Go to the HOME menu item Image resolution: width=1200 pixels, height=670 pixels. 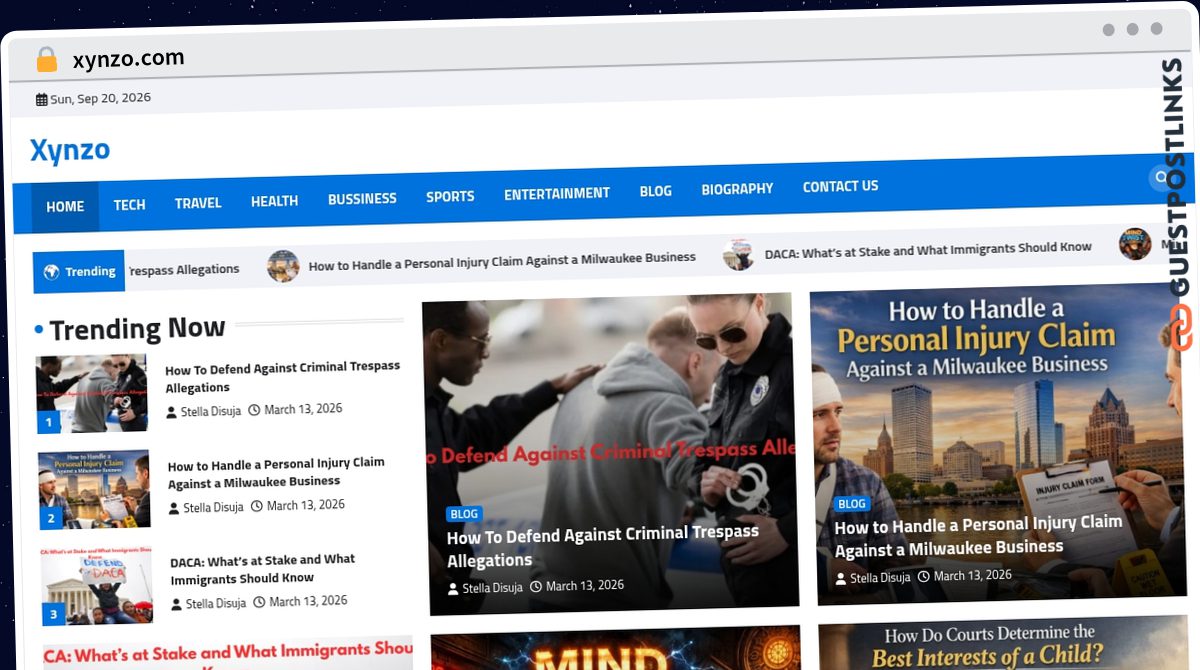[x=65, y=207]
